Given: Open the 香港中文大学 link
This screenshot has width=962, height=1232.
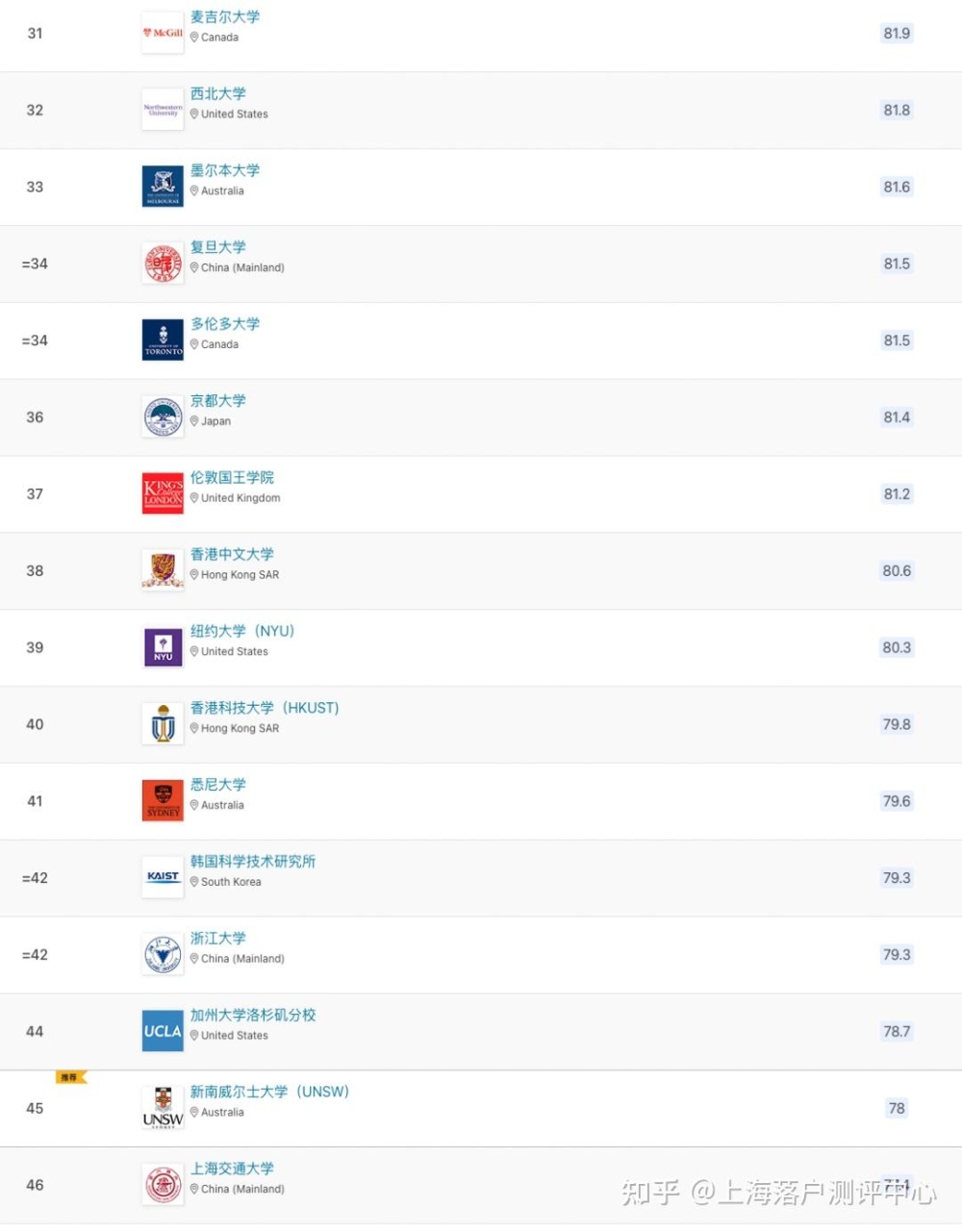Looking at the screenshot, I should click(232, 554).
